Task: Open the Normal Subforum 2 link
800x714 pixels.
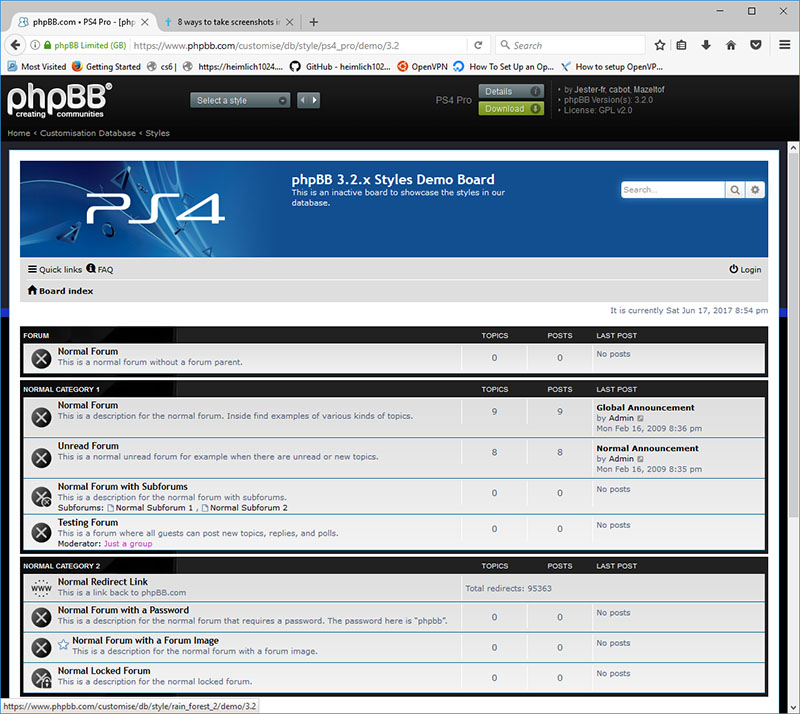Action: [x=249, y=508]
